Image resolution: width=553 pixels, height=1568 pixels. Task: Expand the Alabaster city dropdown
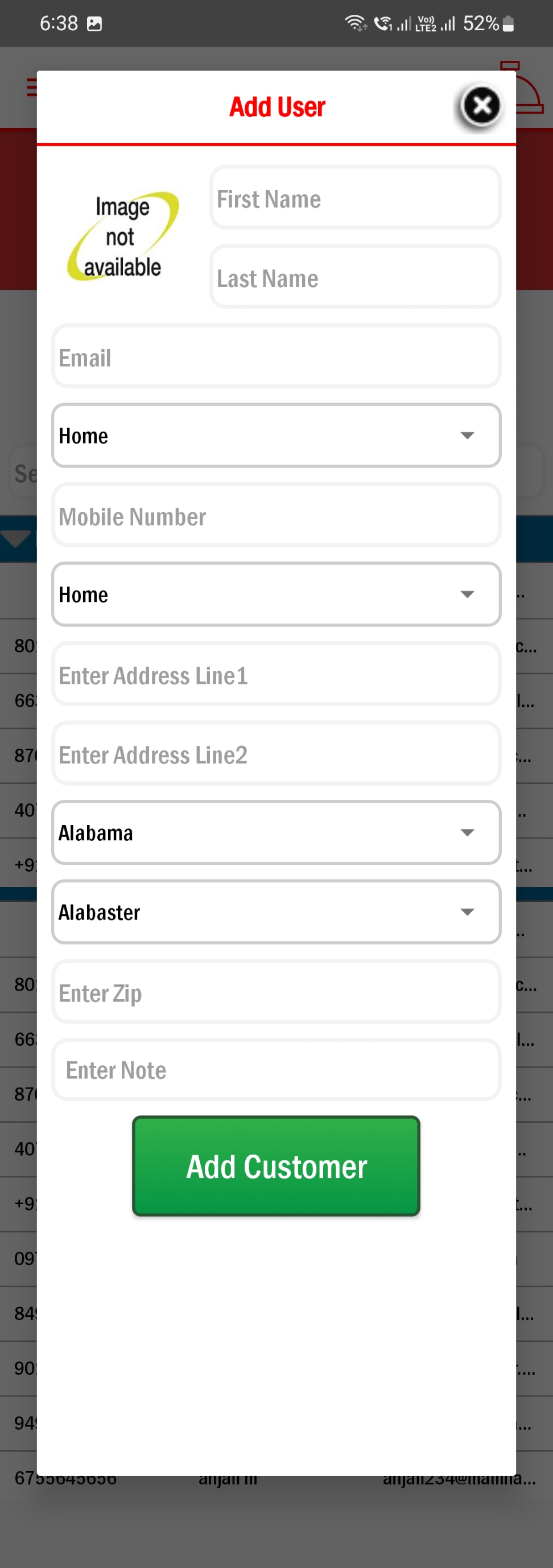point(276,912)
